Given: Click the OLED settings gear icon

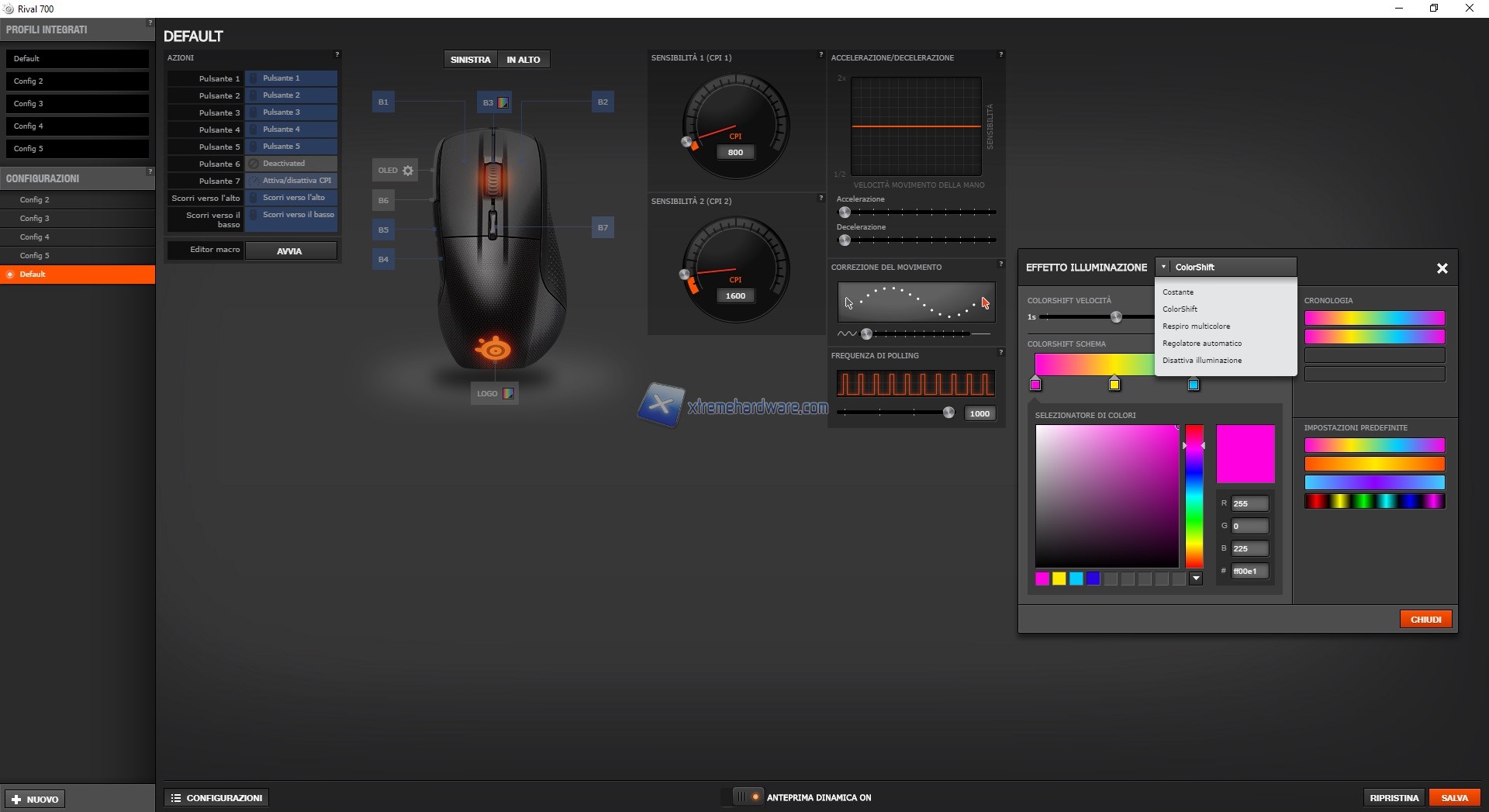Looking at the screenshot, I should tap(408, 171).
